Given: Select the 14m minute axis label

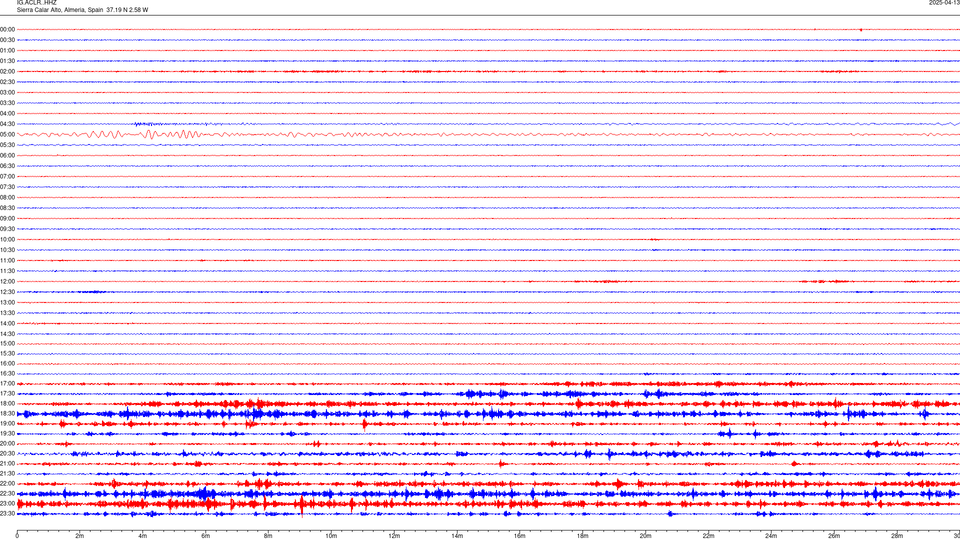Looking at the screenshot, I should [457, 536].
